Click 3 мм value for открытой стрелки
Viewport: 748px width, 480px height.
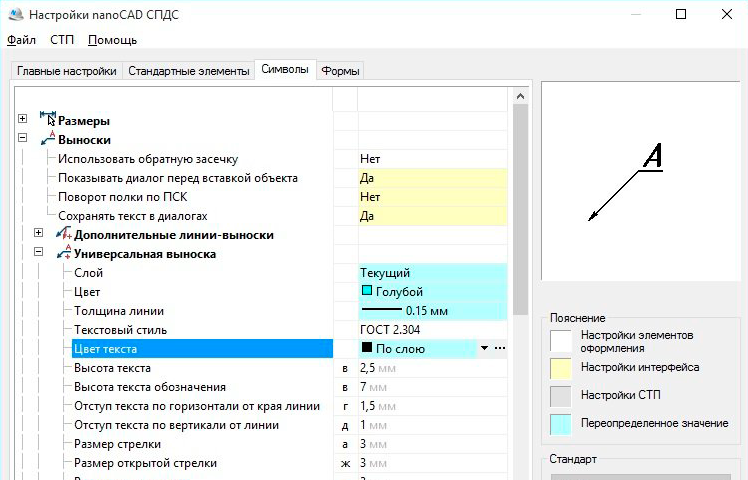(433, 463)
